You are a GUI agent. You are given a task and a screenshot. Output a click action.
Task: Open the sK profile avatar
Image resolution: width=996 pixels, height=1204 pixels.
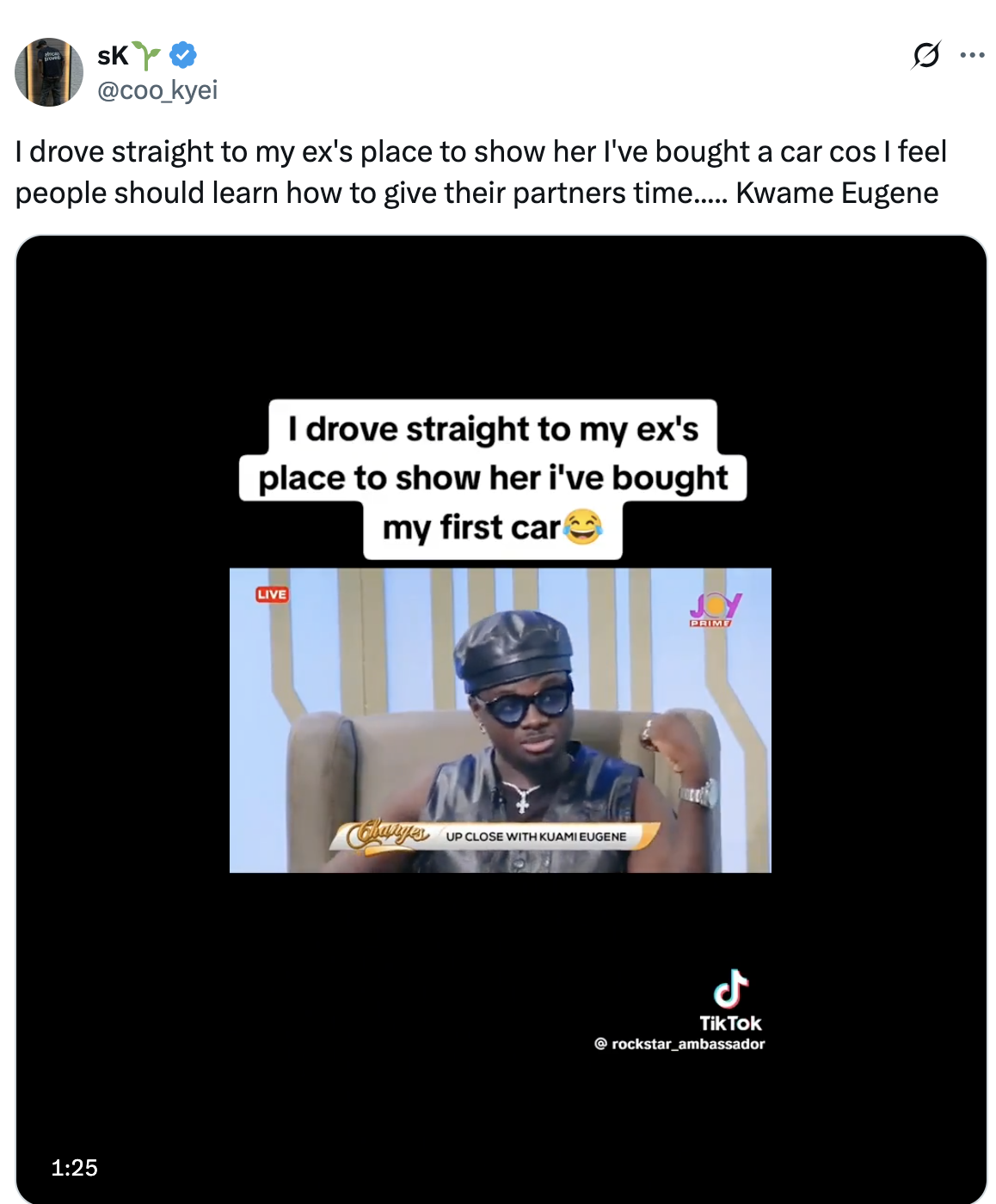tap(49, 72)
